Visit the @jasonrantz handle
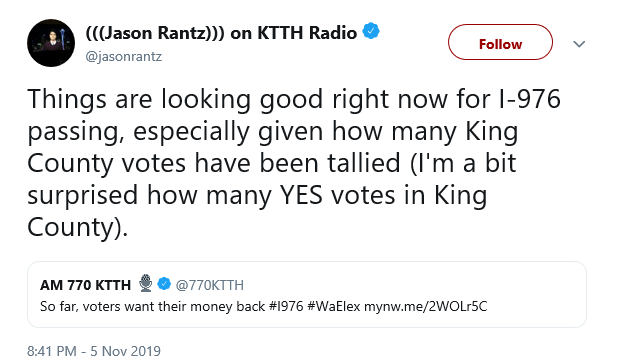This screenshot has height=364, width=620. [x=124, y=57]
